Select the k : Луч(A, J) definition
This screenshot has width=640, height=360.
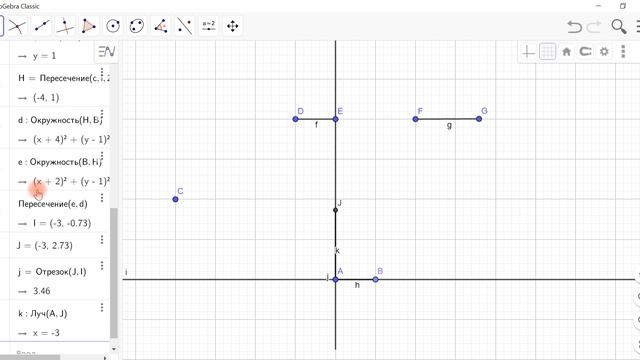pos(42,313)
